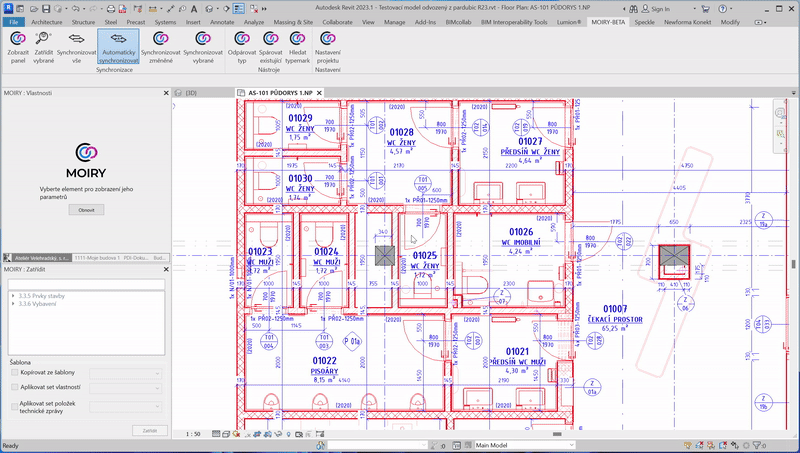
Task: Expand the 3.3.5 Prvky stavby tree node
Action: [13, 296]
